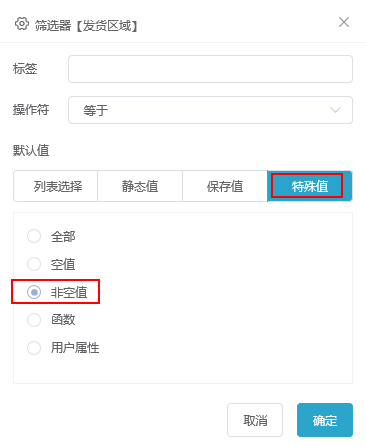Choose the 空值 radio option
The image size is (366, 447).
tap(34, 264)
